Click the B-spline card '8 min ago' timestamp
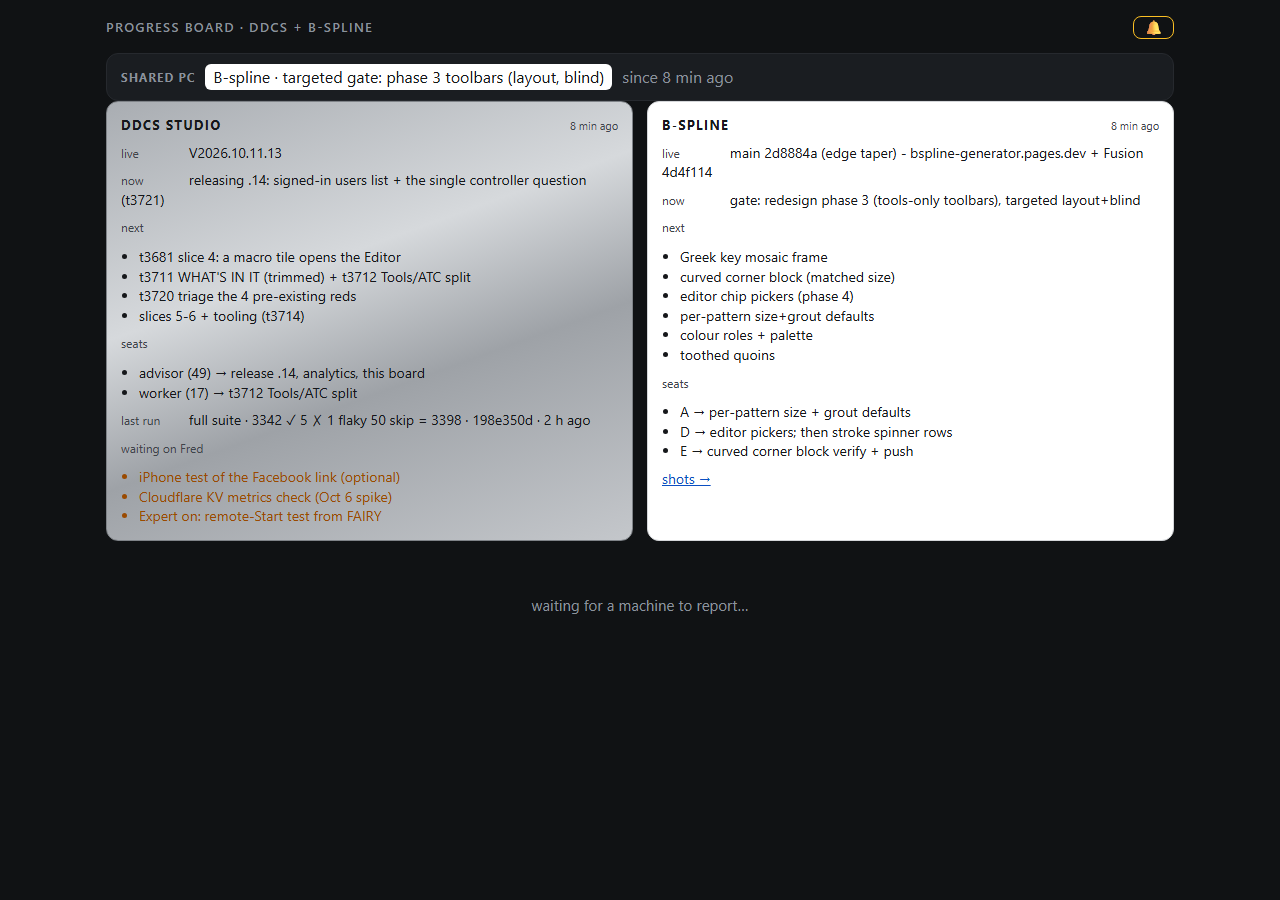The width and height of the screenshot is (1280, 900). 1135,126
